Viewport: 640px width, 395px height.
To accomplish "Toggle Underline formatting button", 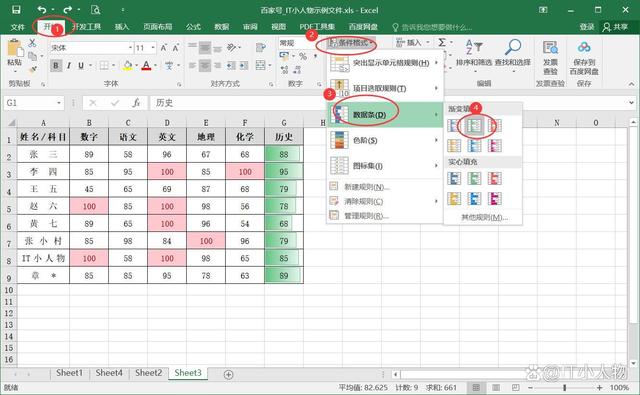I will 81,65.
